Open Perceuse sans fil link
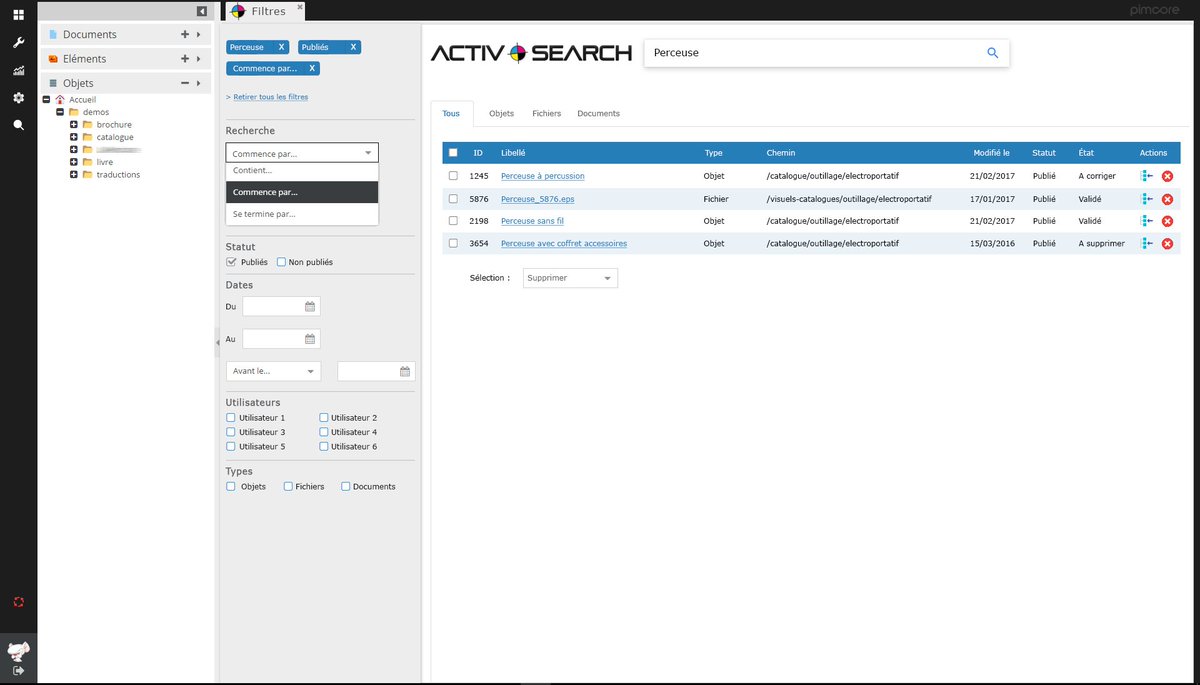Screen dimensions: 1200x685 (532, 221)
